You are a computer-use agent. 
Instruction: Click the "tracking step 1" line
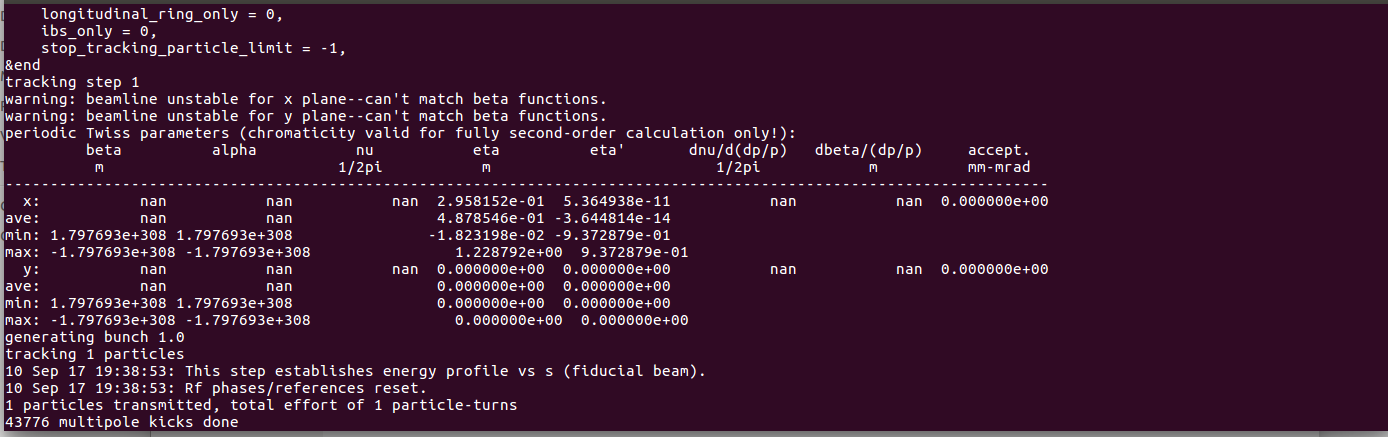tap(72, 82)
